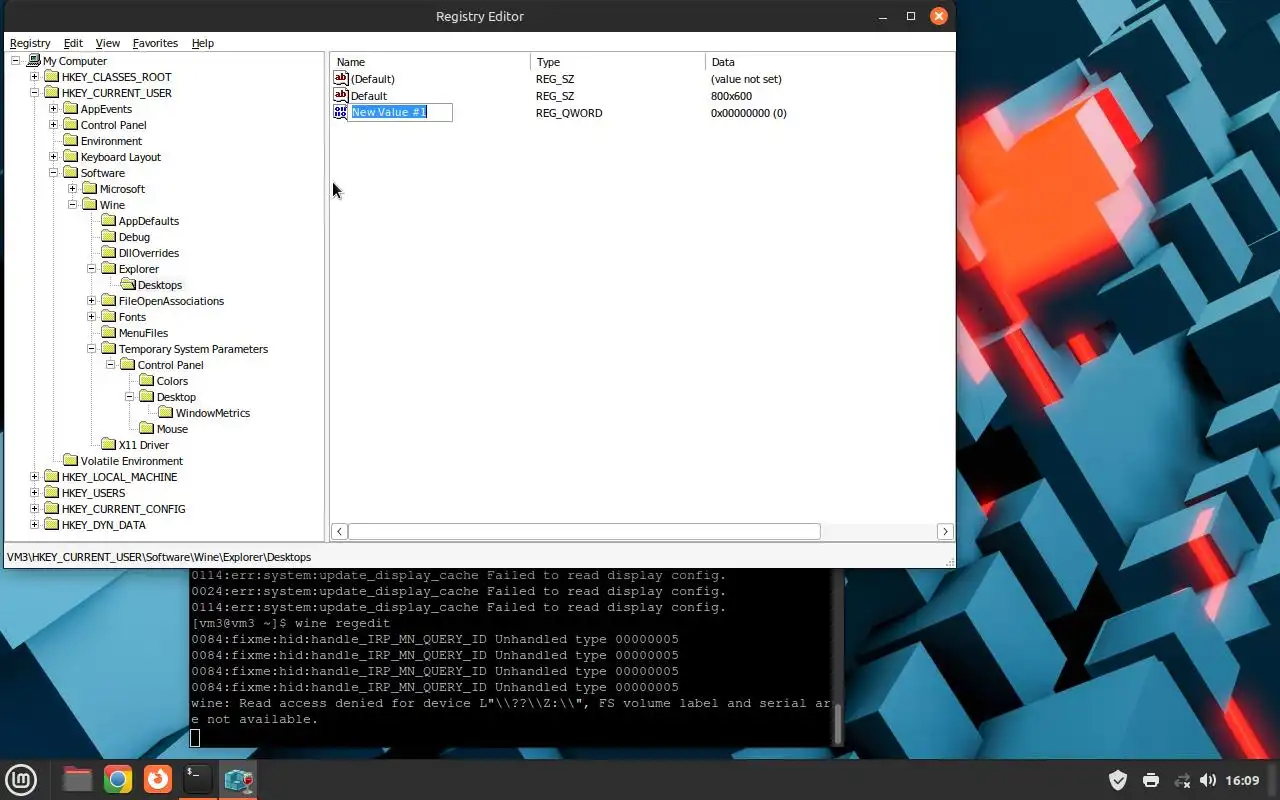Expand the Keyboard Layout node
Viewport: 1280px width, 800px height.
click(54, 157)
